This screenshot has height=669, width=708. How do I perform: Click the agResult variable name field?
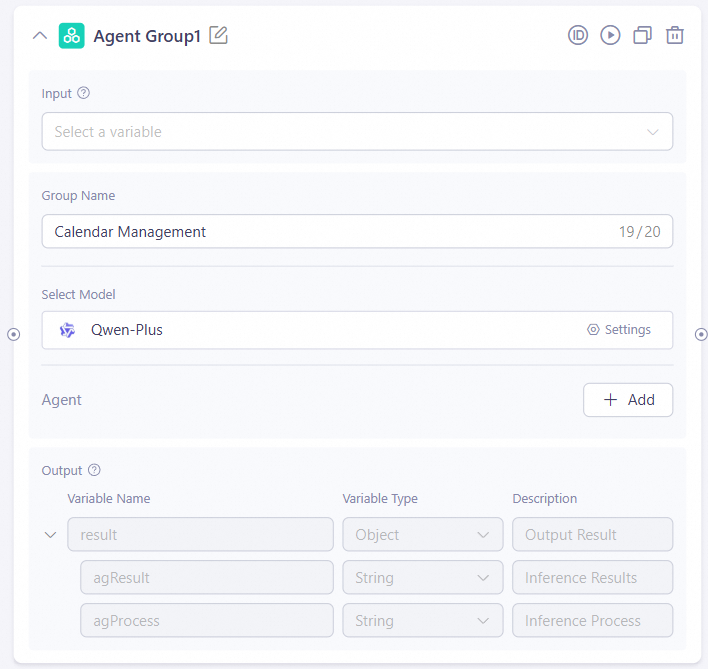[x=207, y=577]
